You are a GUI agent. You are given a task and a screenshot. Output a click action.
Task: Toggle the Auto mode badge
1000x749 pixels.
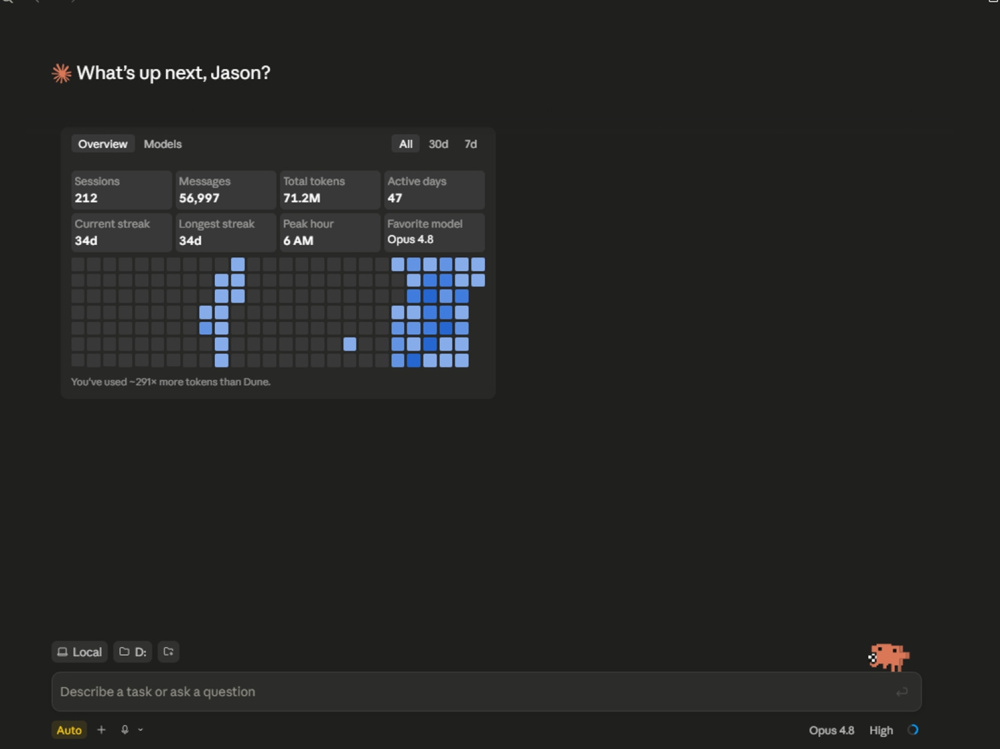[69, 730]
